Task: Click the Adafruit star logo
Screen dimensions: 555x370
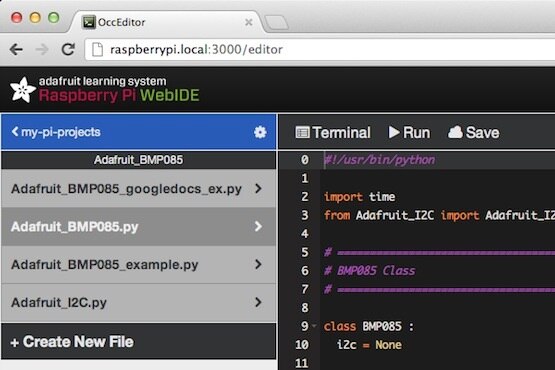Action: 23,90
